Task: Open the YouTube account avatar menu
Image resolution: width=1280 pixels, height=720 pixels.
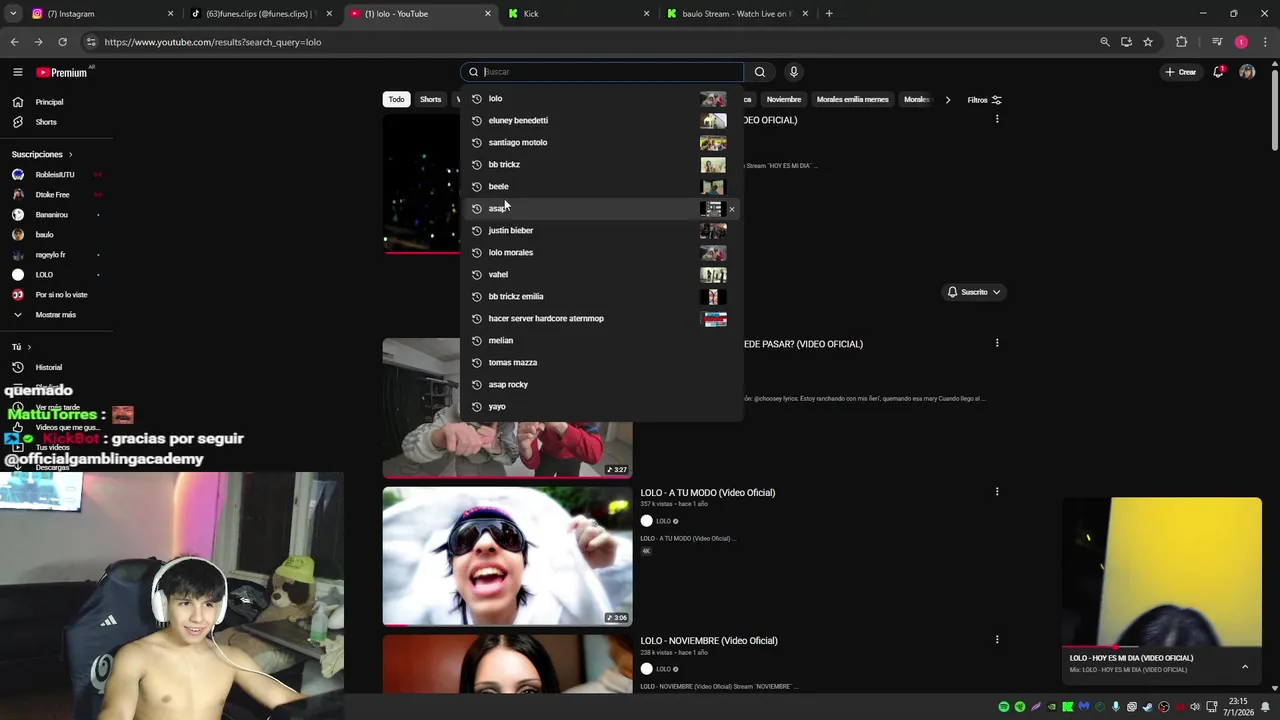Action: (x=1247, y=72)
